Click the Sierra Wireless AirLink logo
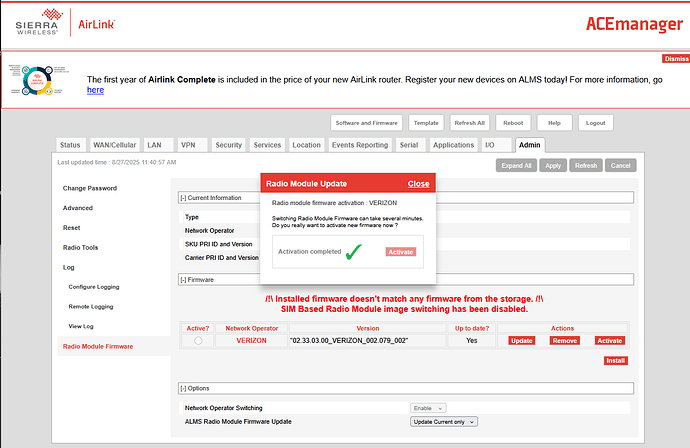 (65, 22)
